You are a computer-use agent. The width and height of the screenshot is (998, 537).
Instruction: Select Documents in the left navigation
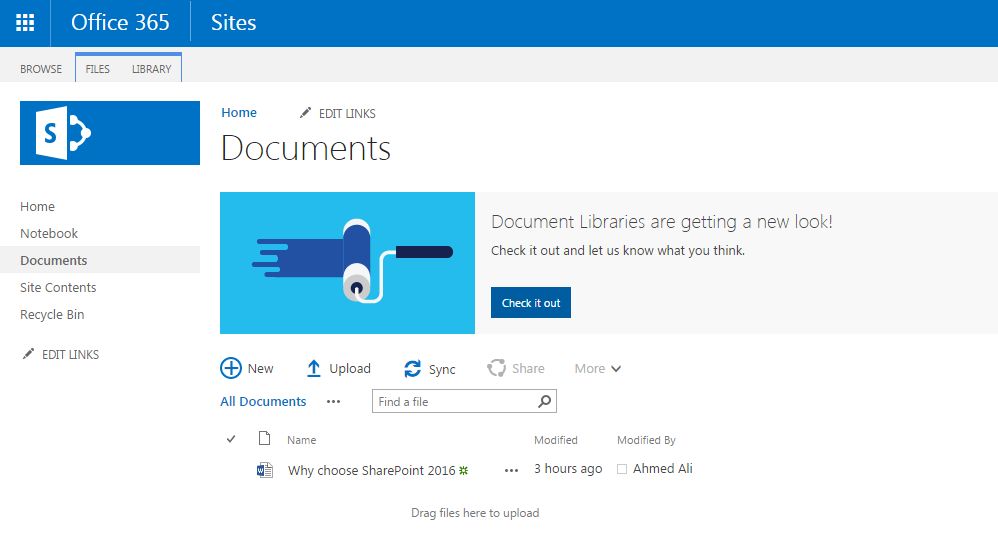point(100,260)
